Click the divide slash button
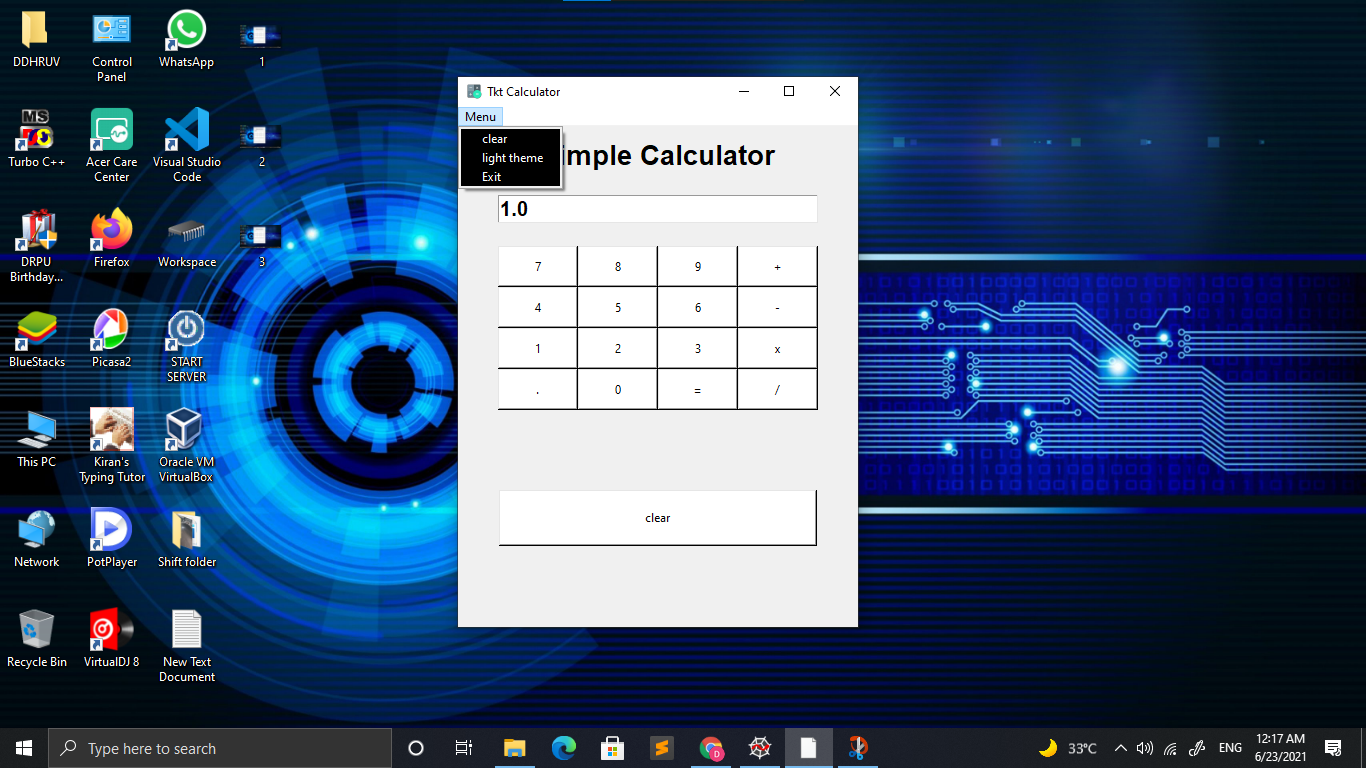1366x768 pixels. tap(778, 390)
